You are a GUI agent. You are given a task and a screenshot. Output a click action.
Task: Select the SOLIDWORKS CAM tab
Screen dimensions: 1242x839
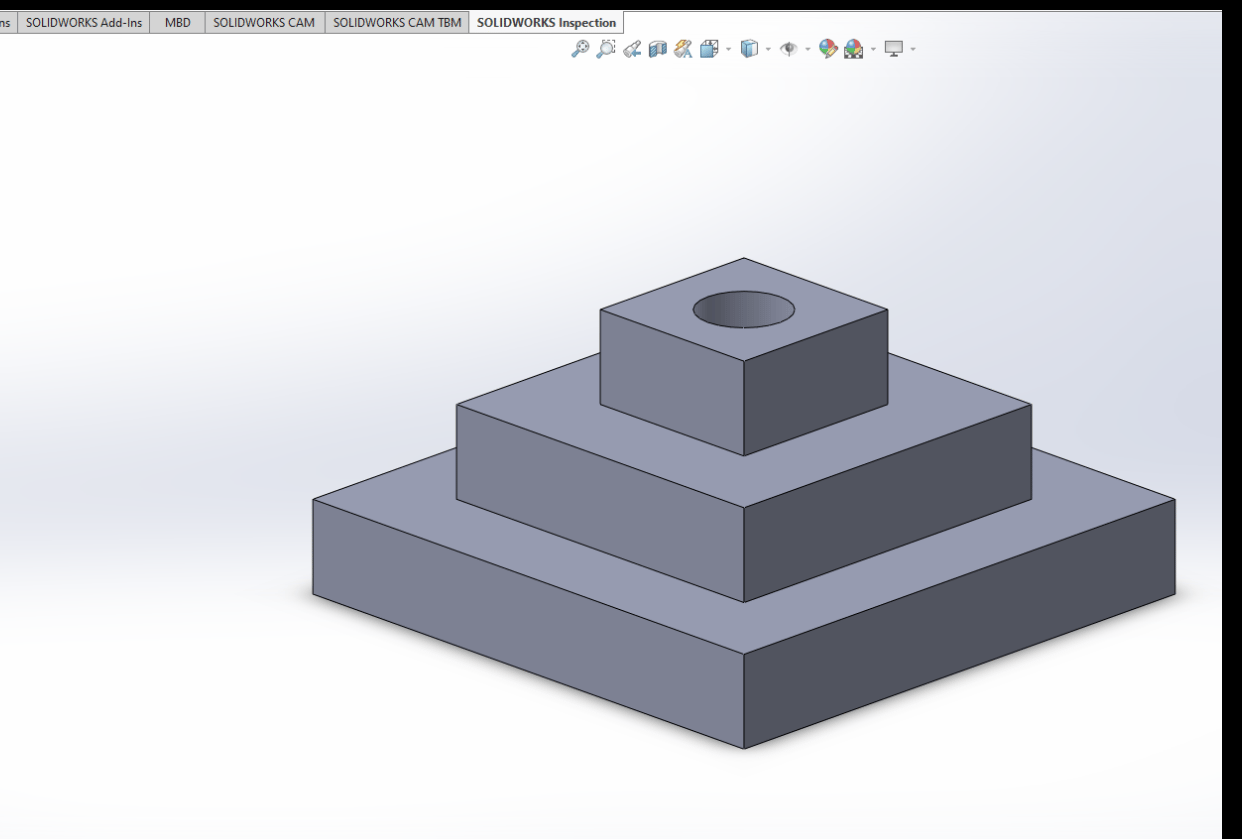(x=264, y=22)
